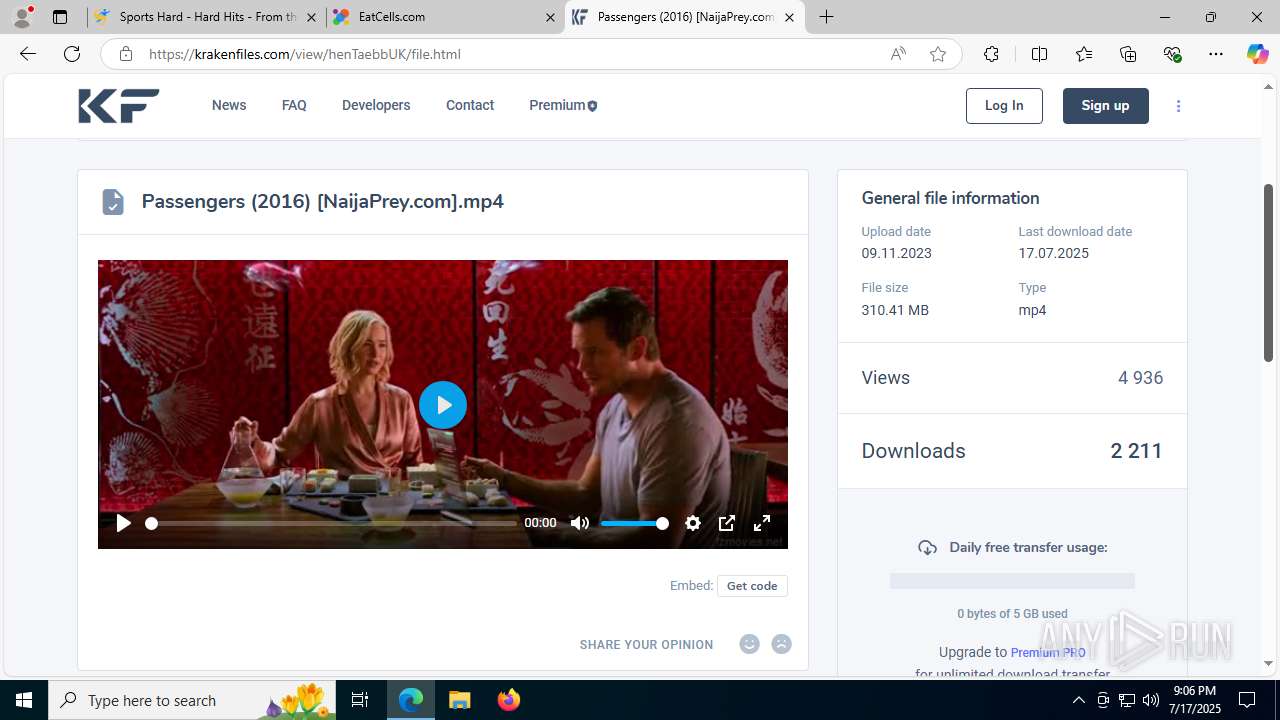Show hidden system tray icons
This screenshot has width=1280, height=720.
[x=1078, y=700]
